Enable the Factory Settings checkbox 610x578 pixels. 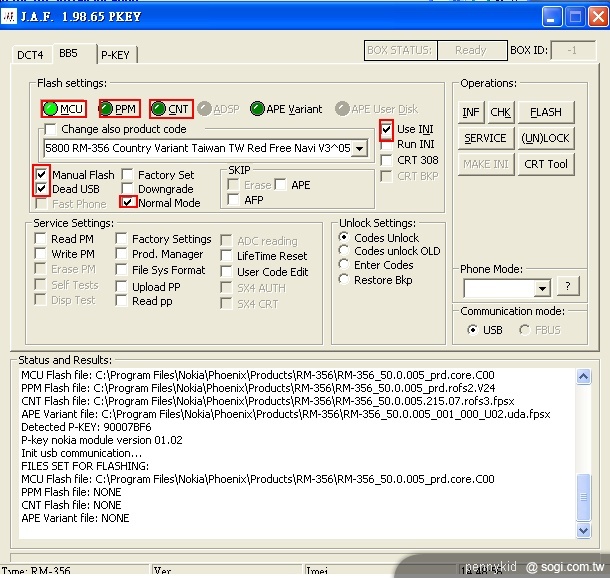click(x=122, y=239)
